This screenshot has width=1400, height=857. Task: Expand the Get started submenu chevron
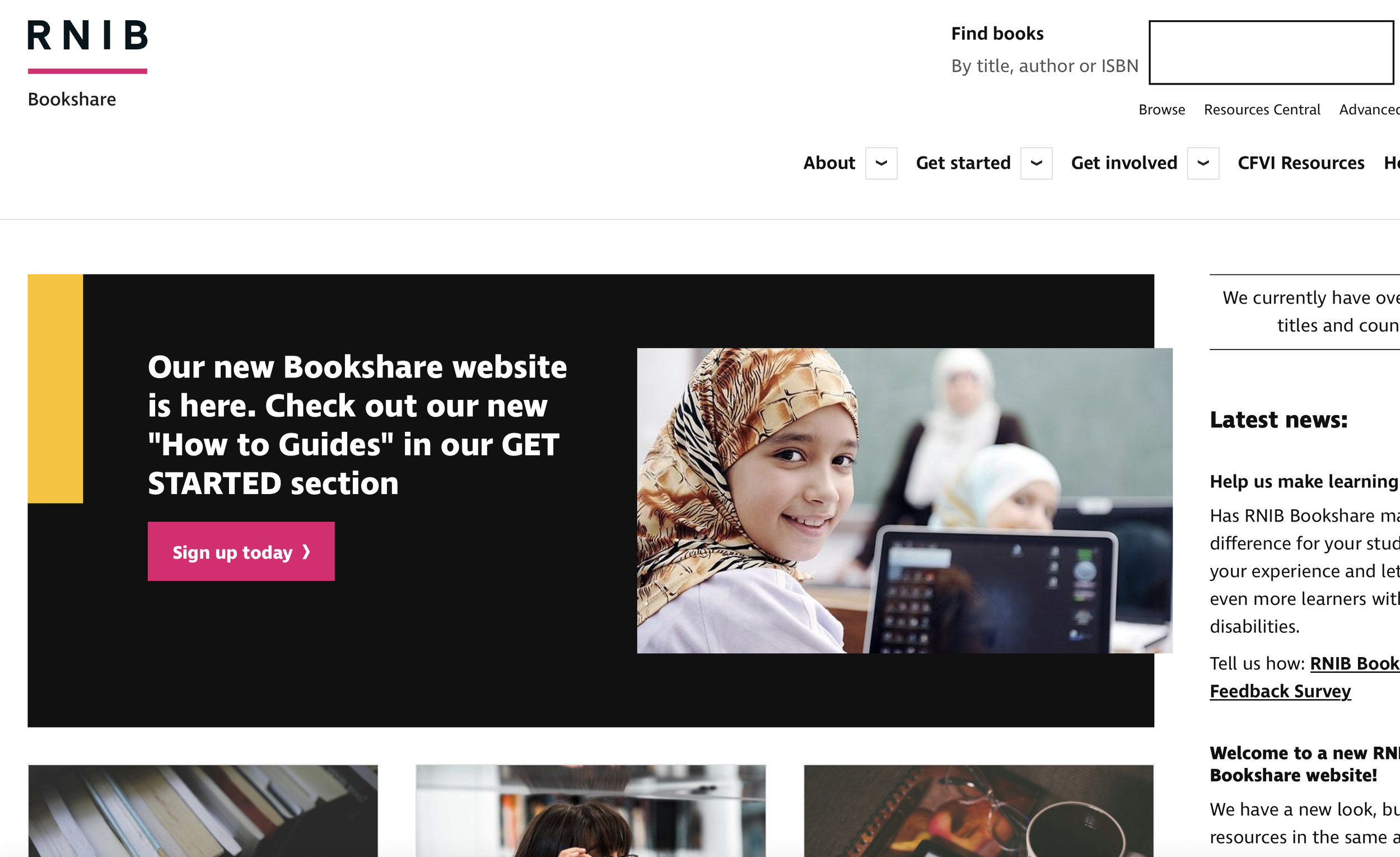1037,163
